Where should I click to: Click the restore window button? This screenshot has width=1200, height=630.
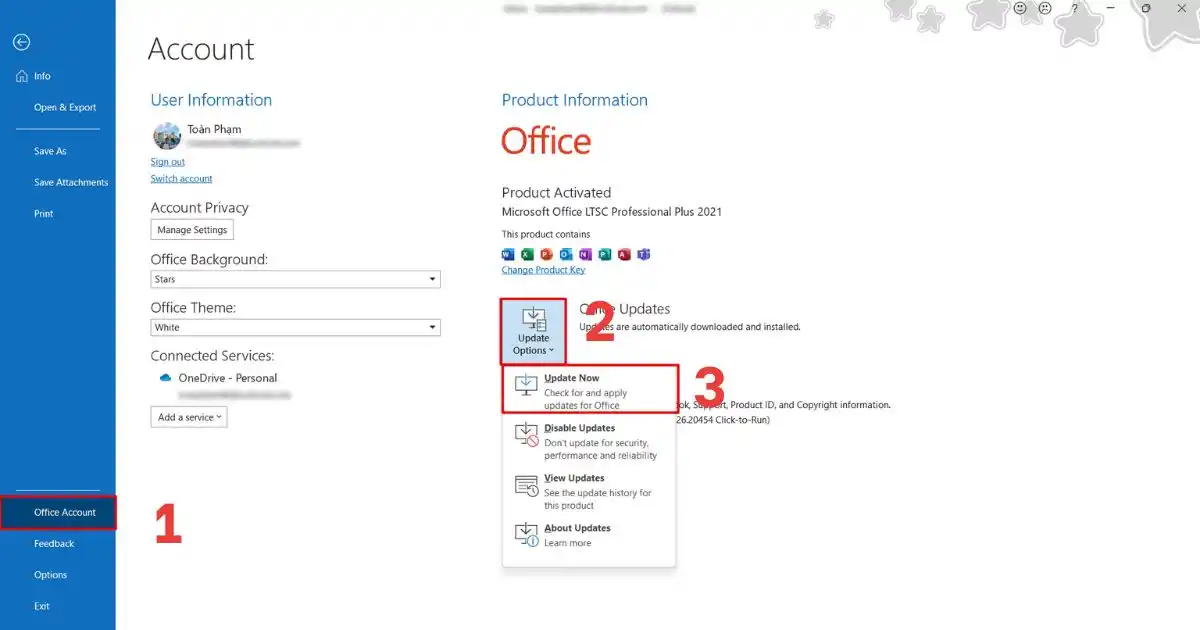(1147, 8)
